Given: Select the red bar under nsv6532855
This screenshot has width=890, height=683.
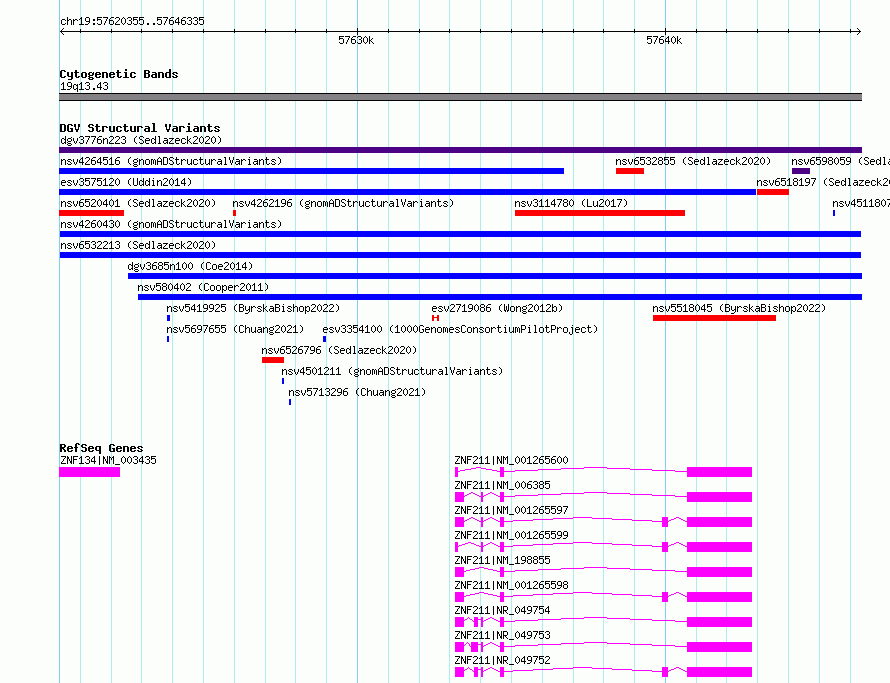Looking at the screenshot, I should (630, 171).
